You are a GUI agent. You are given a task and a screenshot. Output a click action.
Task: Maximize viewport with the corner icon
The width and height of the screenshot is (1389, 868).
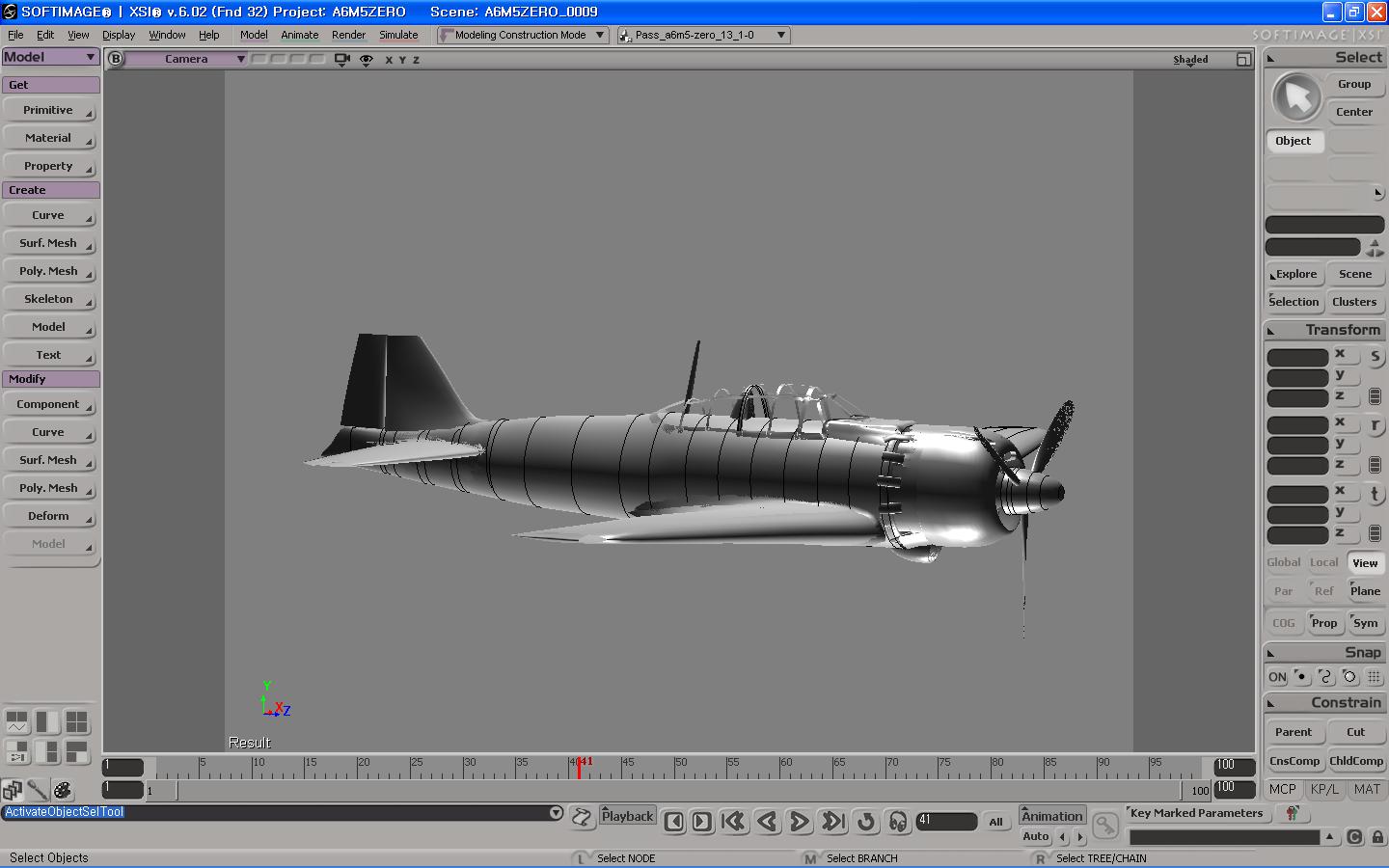coord(1243,60)
